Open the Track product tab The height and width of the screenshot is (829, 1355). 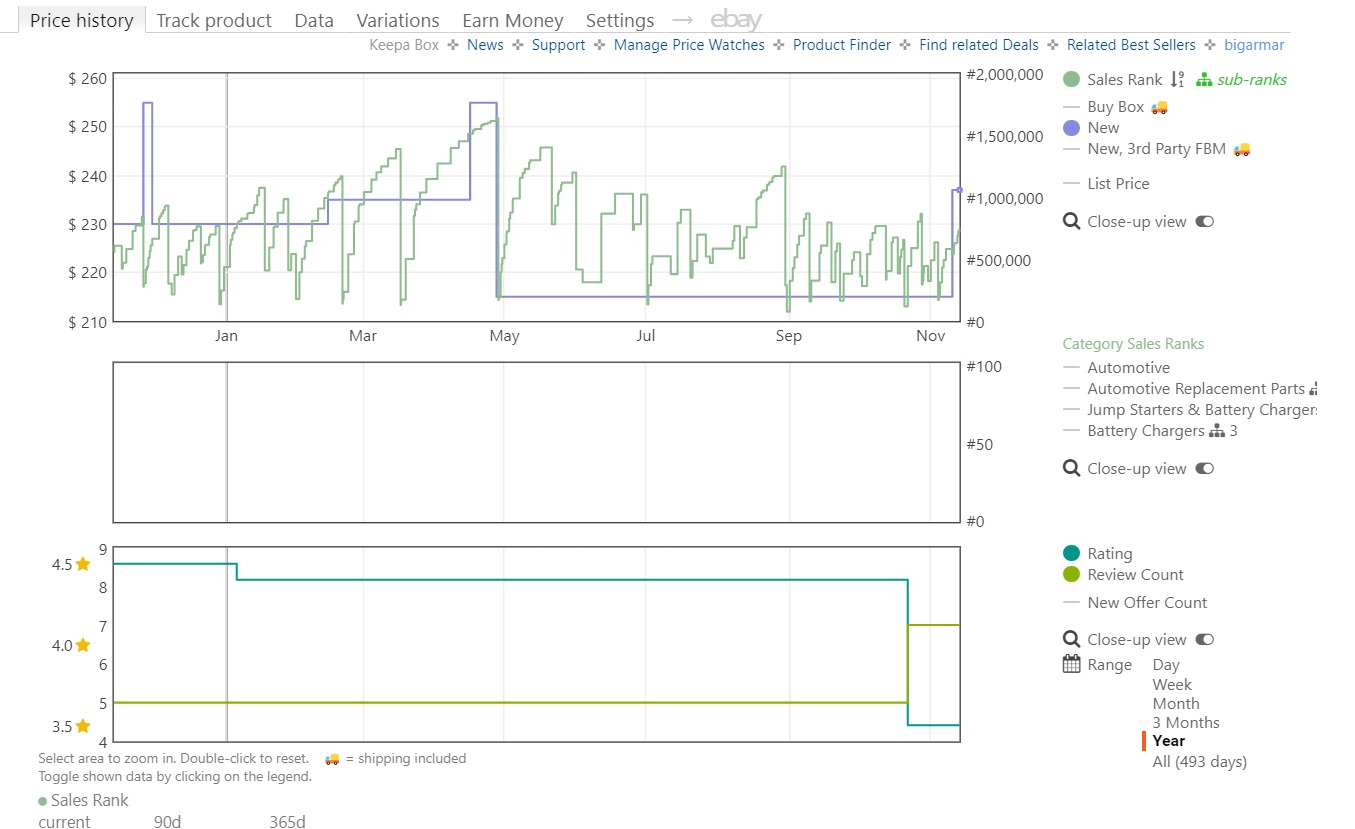(x=214, y=20)
